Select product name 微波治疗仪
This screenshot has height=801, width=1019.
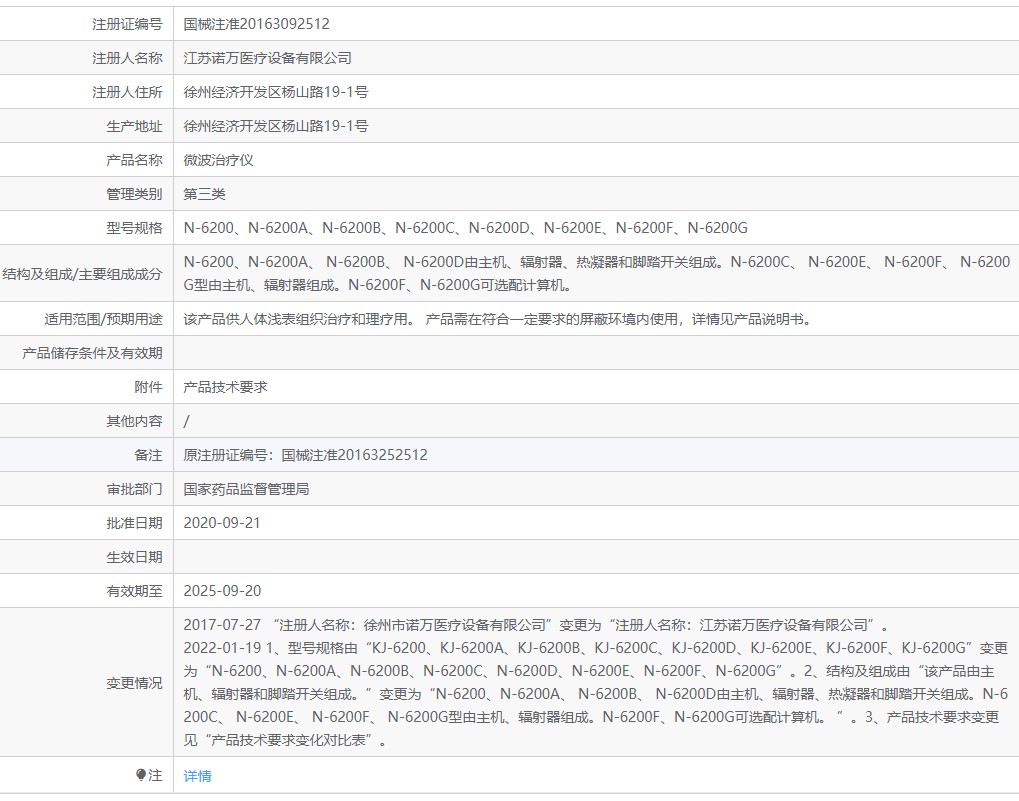[218, 160]
